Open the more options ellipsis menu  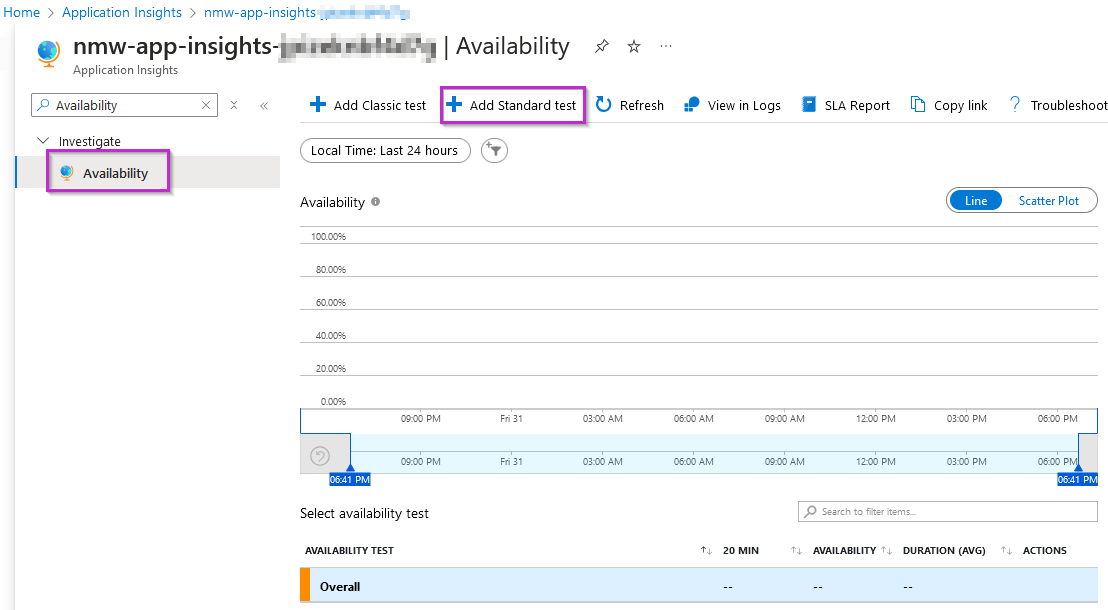(x=666, y=47)
